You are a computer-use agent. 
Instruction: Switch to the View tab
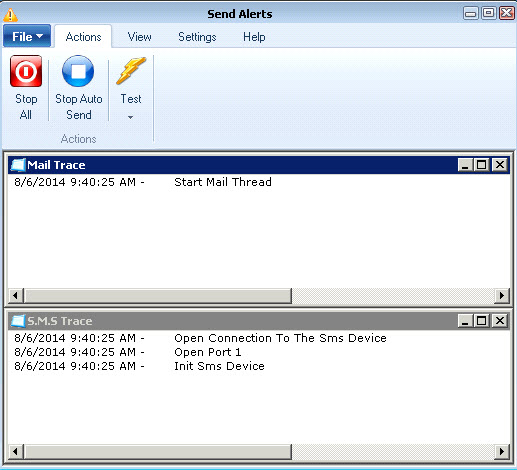click(x=139, y=37)
